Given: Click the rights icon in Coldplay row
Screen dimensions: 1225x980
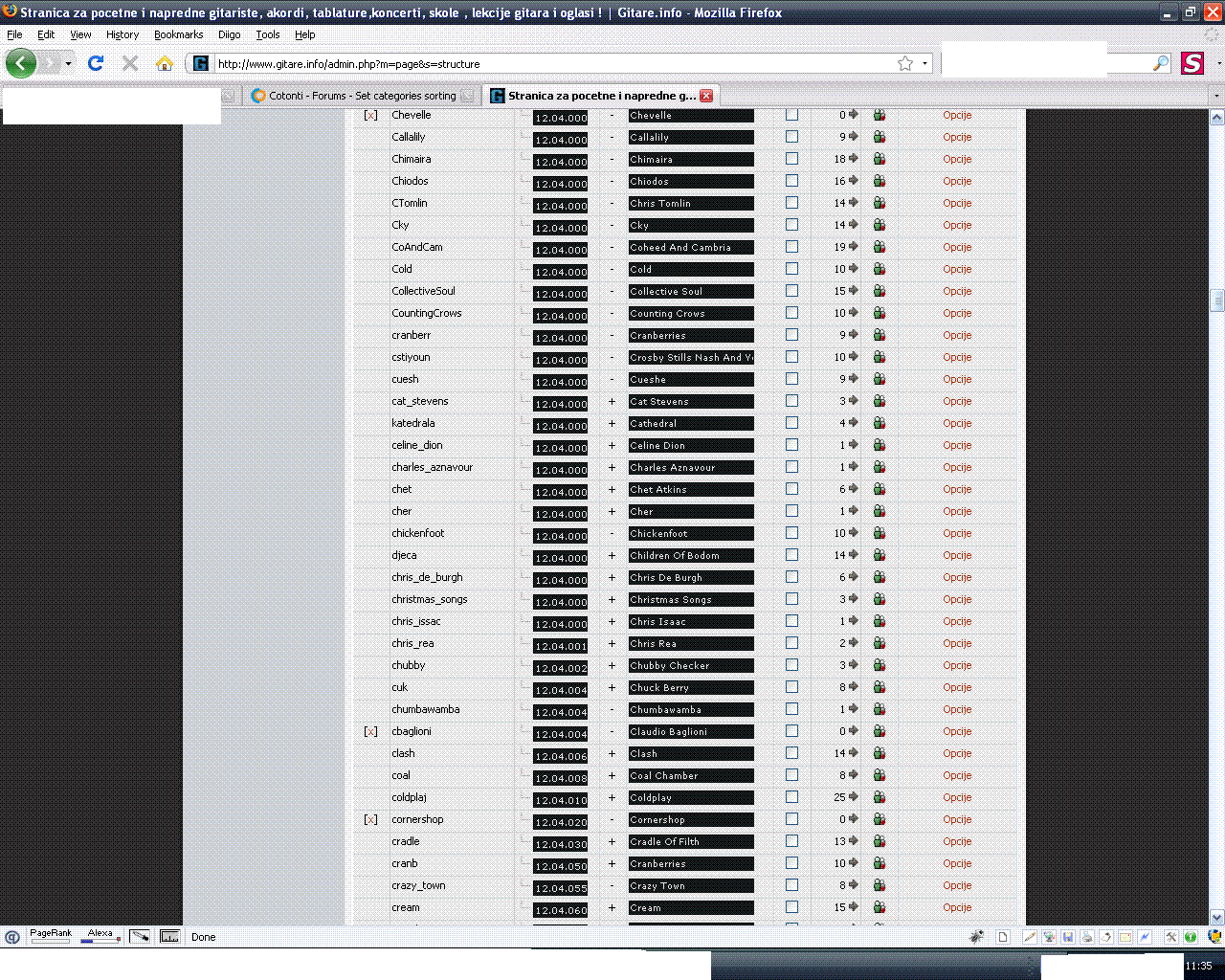Looking at the screenshot, I should point(880,797).
